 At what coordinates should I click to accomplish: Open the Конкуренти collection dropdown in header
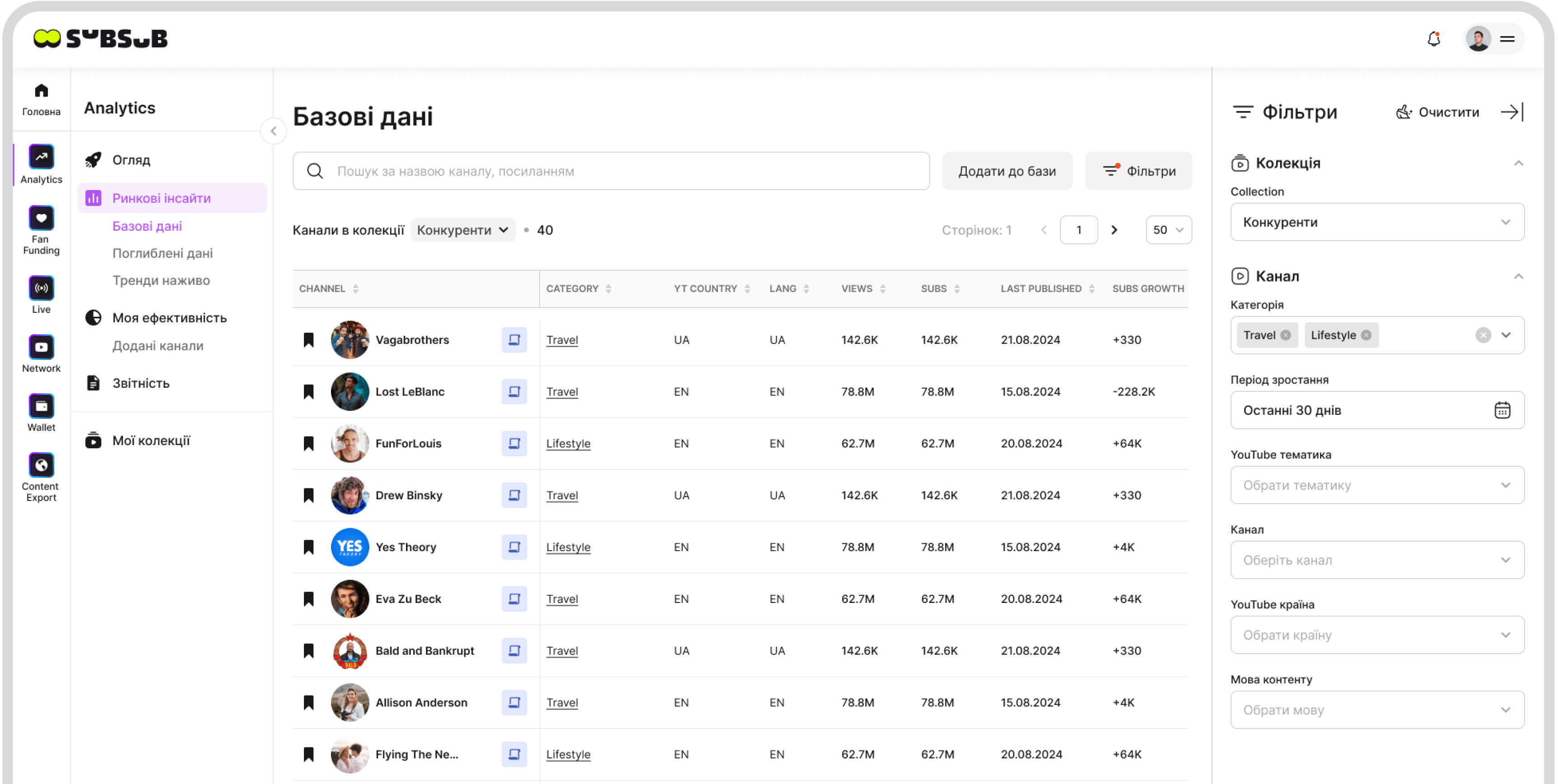pyautogui.click(x=463, y=230)
